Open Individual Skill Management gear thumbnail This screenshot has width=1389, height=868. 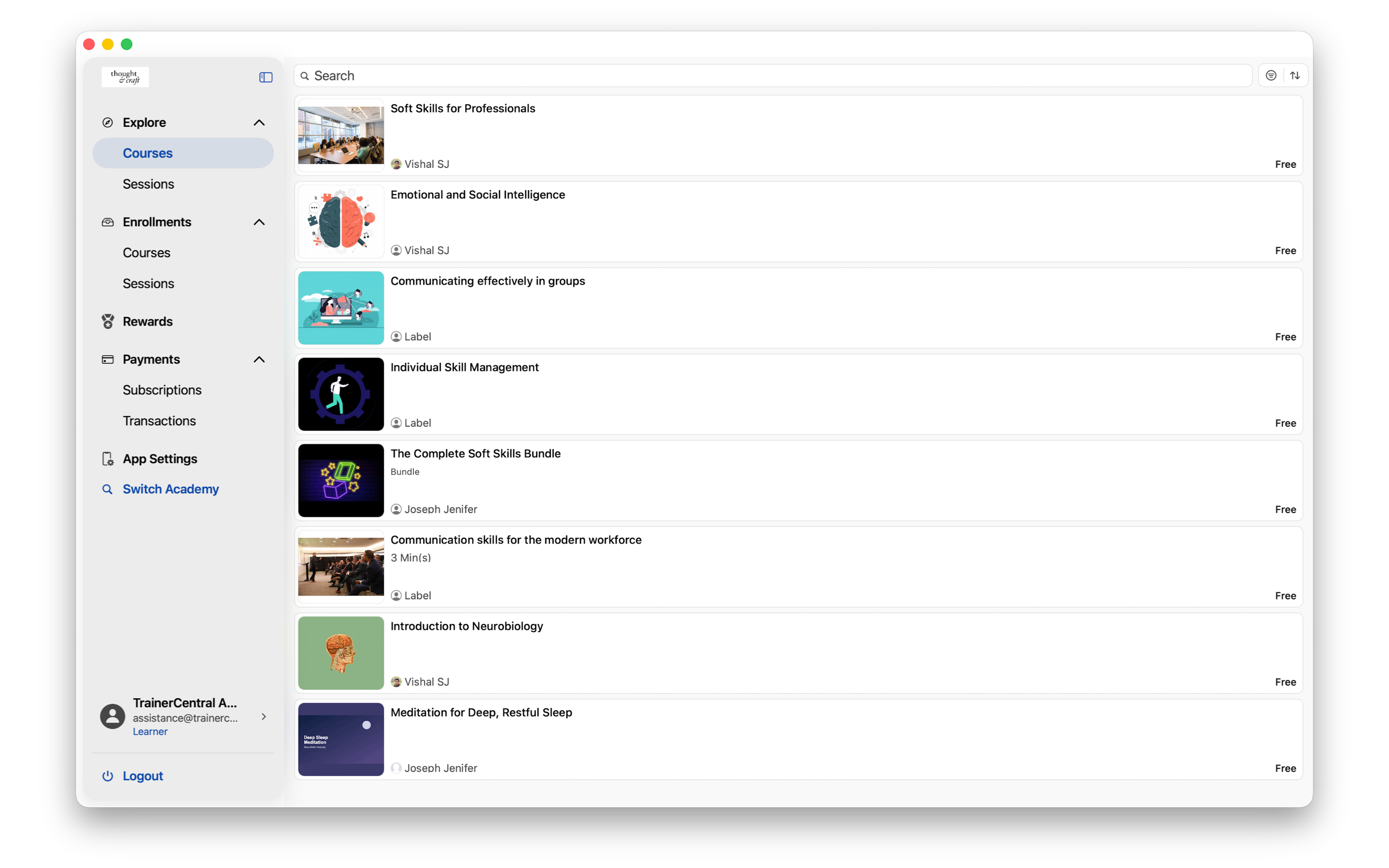(x=340, y=394)
